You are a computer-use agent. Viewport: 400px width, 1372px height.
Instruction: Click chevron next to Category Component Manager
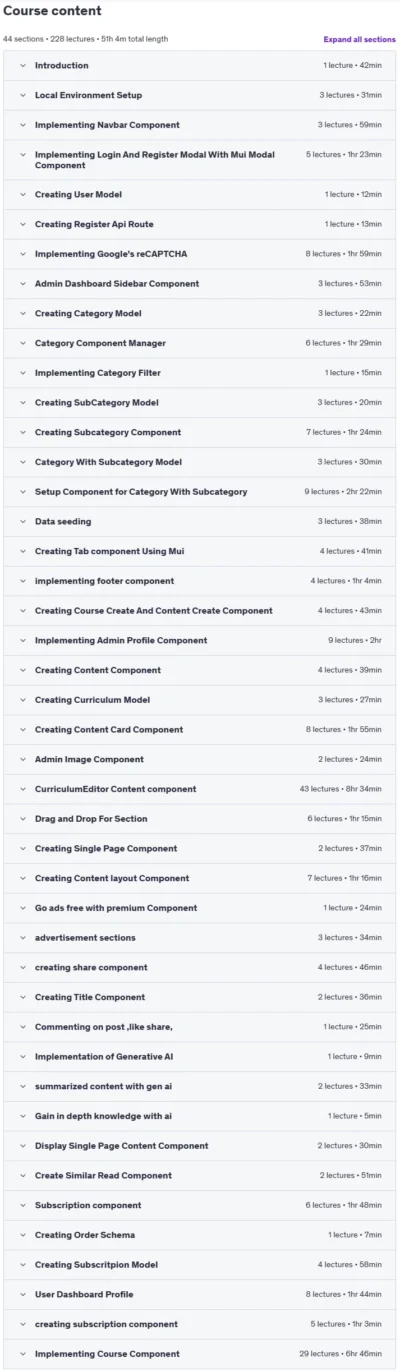coord(22,343)
